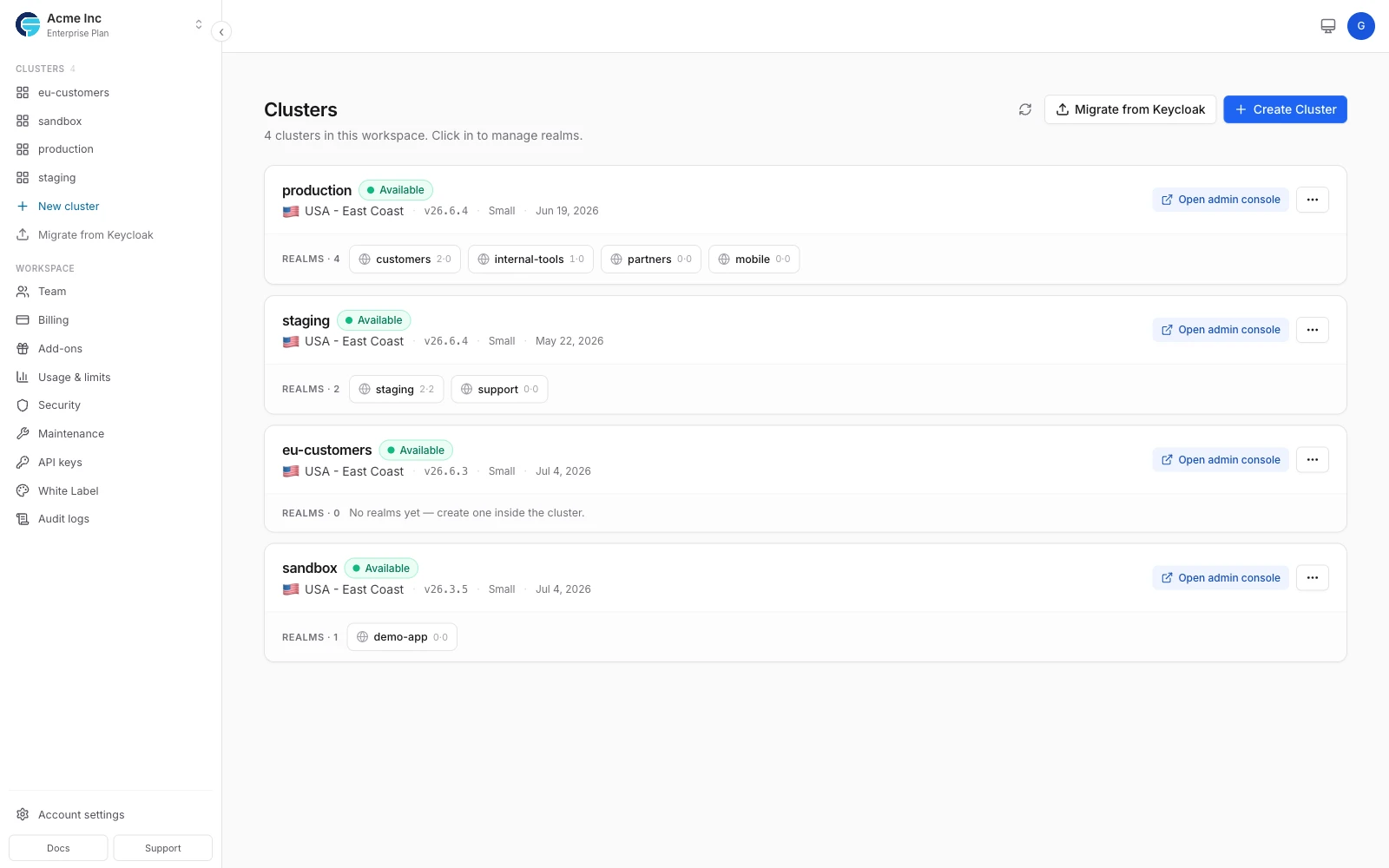Open more options for production cluster

(x=1313, y=200)
